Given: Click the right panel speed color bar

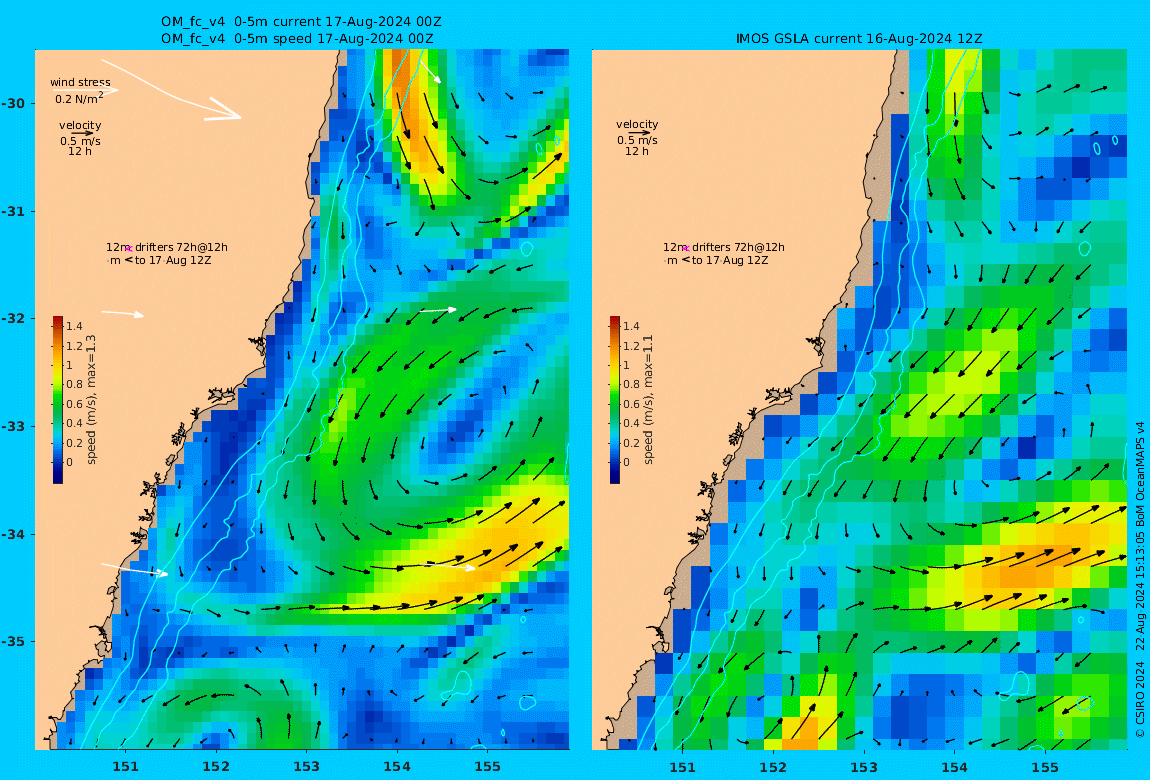Looking at the screenshot, I should click(615, 400).
